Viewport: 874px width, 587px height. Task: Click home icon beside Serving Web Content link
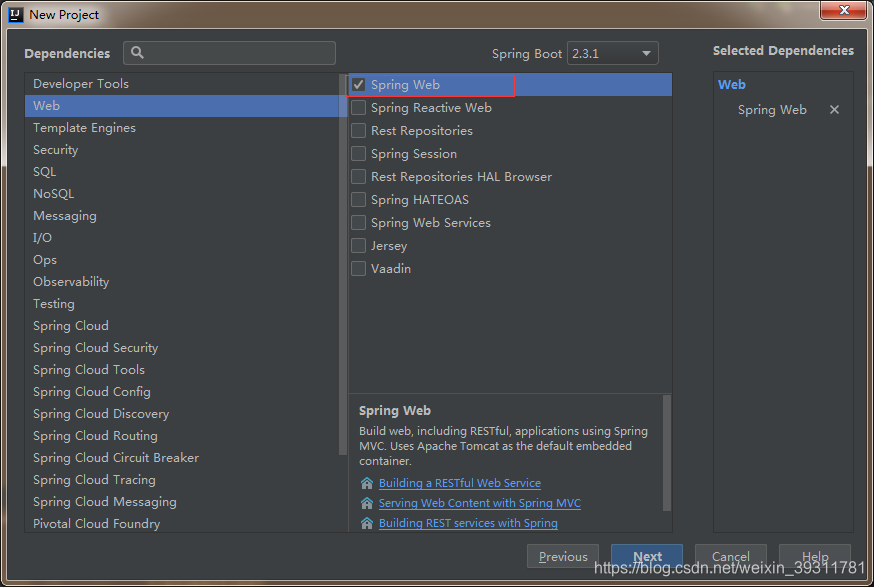(367, 503)
